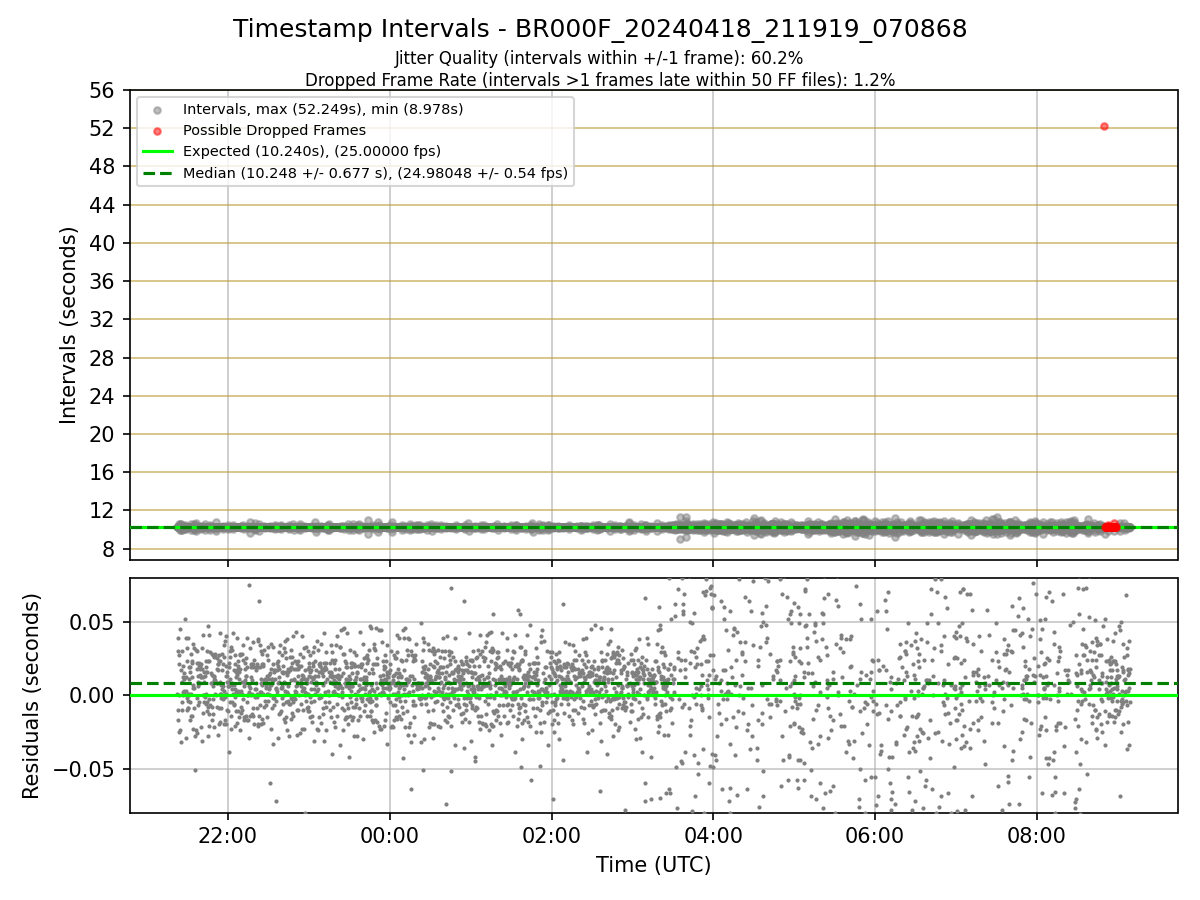
Task: Click the 'Time (UTC)' x-axis label
Action: (653, 865)
